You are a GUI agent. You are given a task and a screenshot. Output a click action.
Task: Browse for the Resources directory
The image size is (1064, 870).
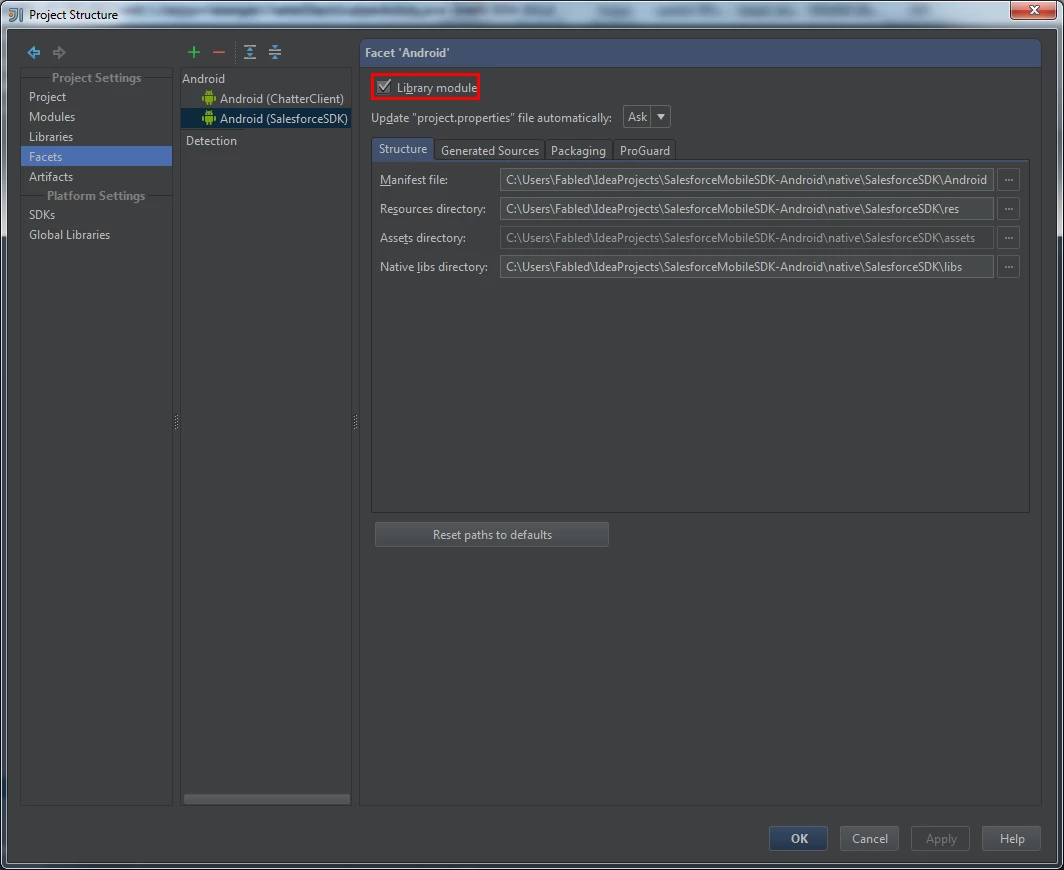1008,209
